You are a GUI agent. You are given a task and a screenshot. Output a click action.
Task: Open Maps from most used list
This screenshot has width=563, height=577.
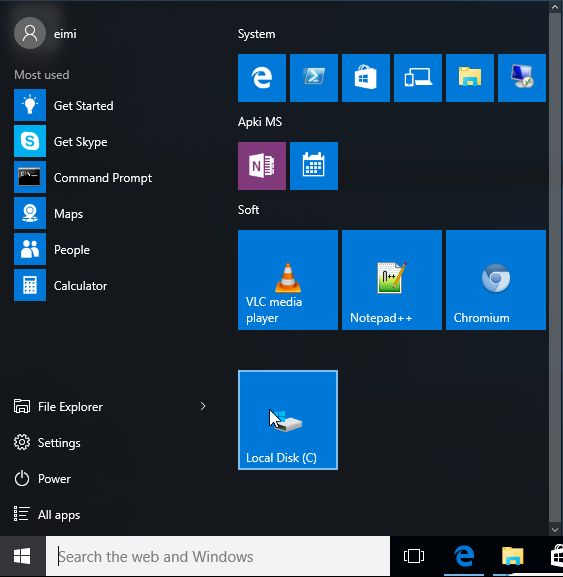pyautogui.click(x=110, y=213)
